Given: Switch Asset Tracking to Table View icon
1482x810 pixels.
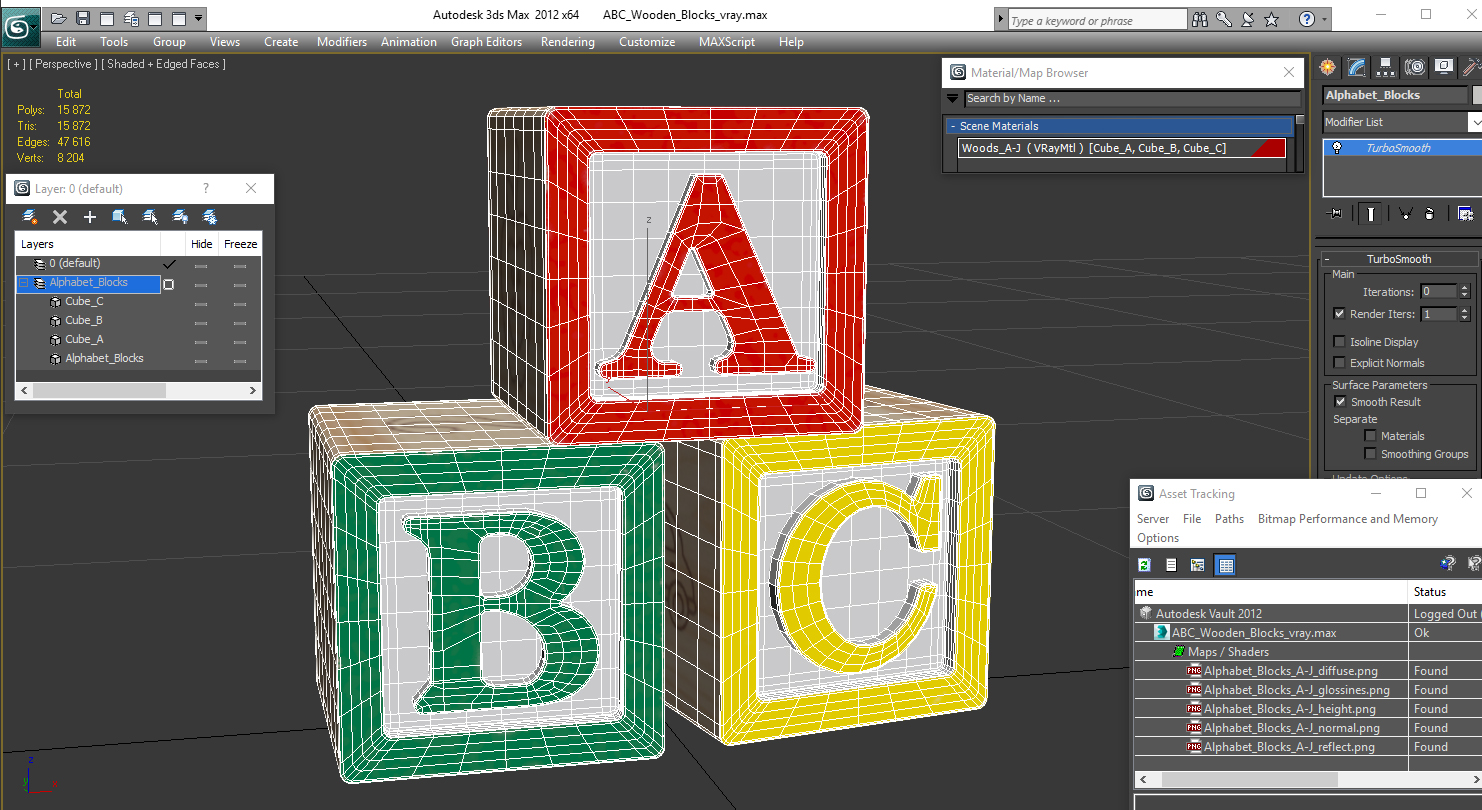Looking at the screenshot, I should (1225, 565).
